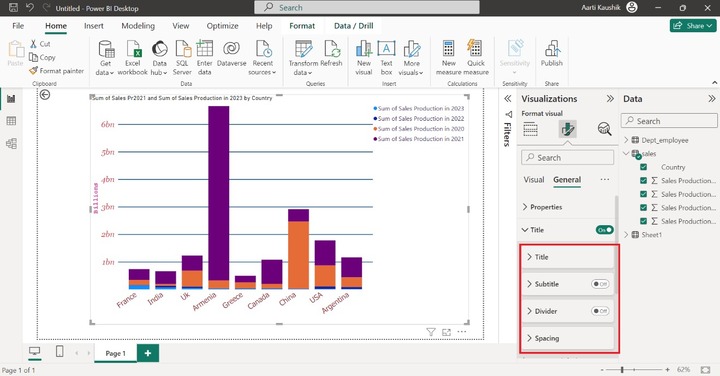720x376 pixels.
Task: Switch to the View ribbon tab
Action: (180, 26)
